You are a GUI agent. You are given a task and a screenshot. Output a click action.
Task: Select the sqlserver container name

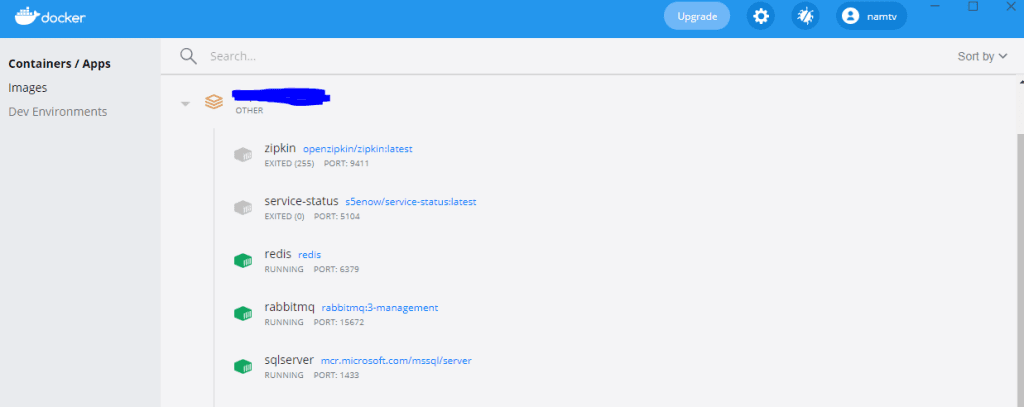[289, 360]
